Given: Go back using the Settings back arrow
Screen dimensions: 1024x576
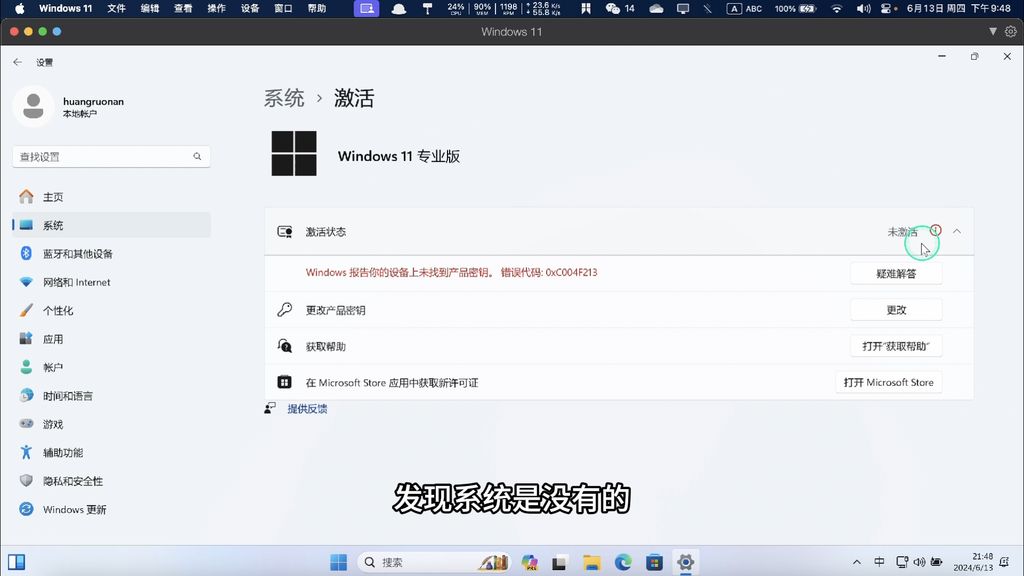Looking at the screenshot, I should [18, 62].
